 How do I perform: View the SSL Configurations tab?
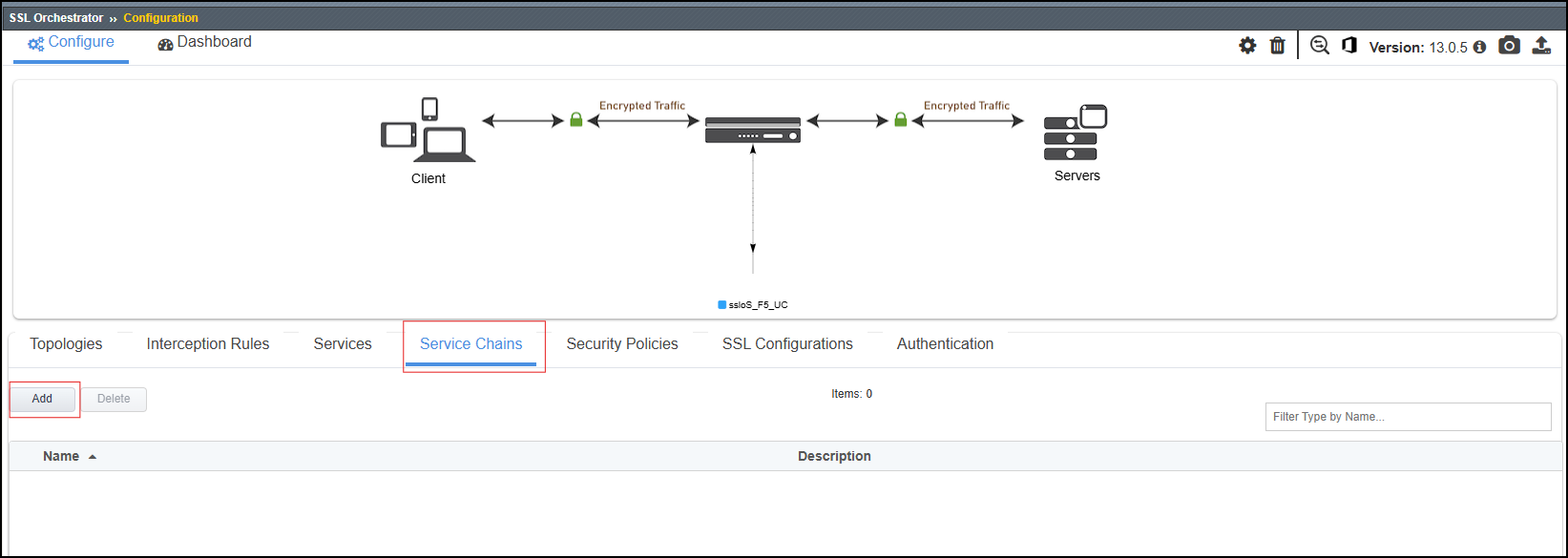pyautogui.click(x=787, y=344)
